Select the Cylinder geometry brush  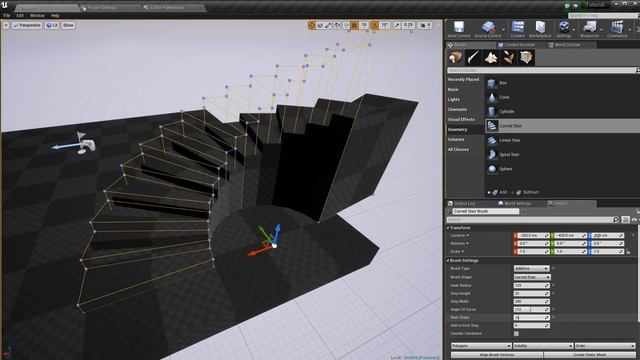click(x=562, y=111)
